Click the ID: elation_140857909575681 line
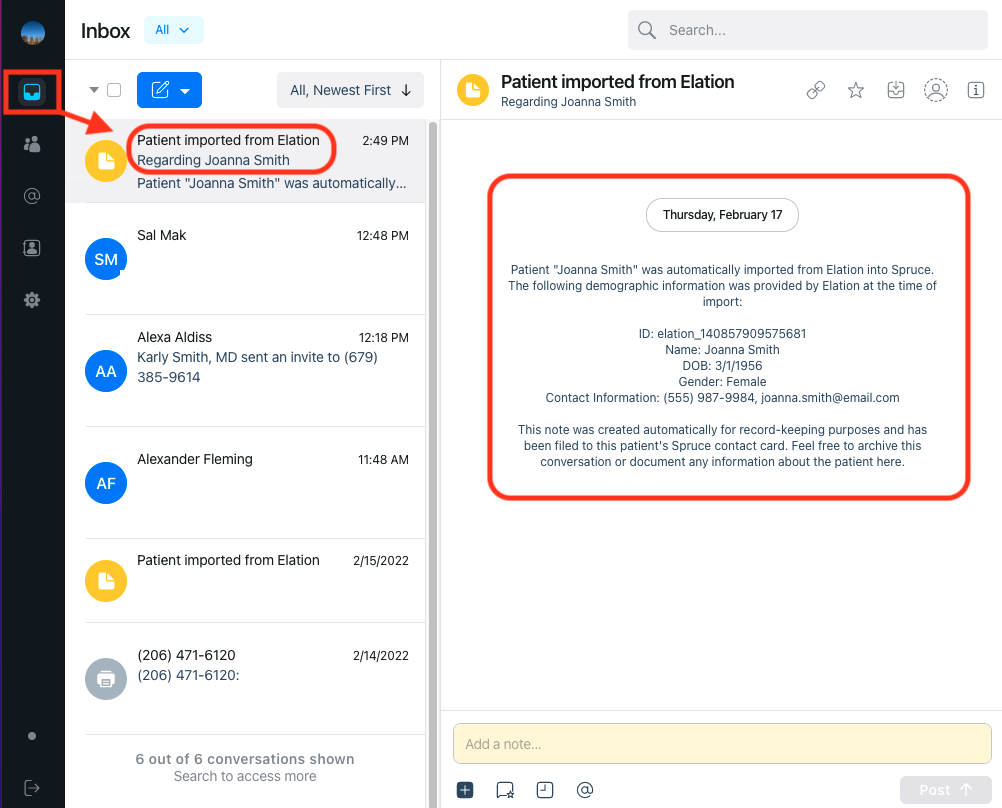This screenshot has width=1002, height=808. pyautogui.click(x=722, y=334)
